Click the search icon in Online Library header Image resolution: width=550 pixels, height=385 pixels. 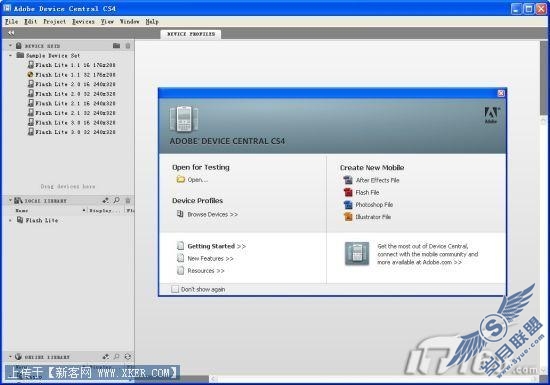point(116,357)
